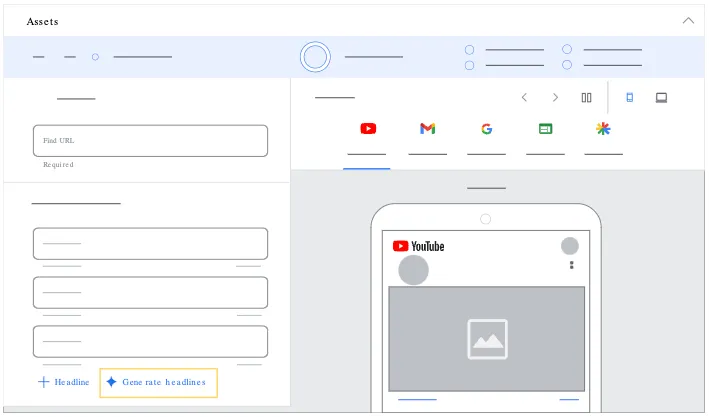Click the profile avatar in phone preview
This screenshot has width=709, height=417.
click(x=570, y=246)
